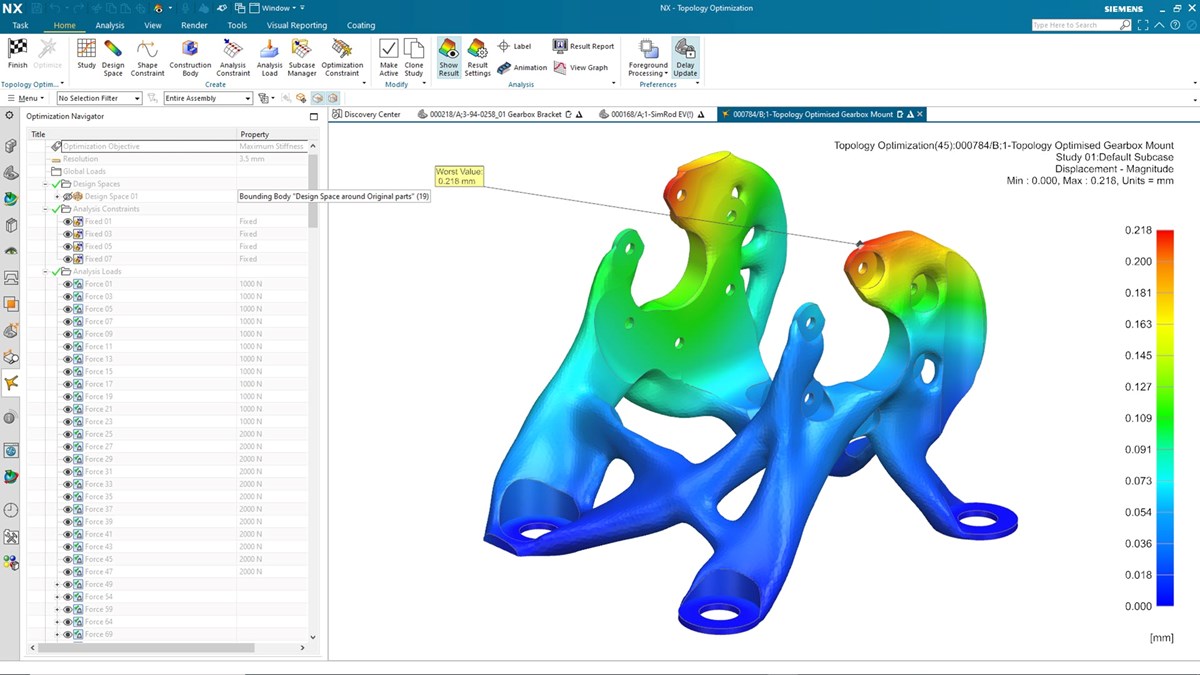
Task: Click the Clone Study icon
Action: (413, 50)
